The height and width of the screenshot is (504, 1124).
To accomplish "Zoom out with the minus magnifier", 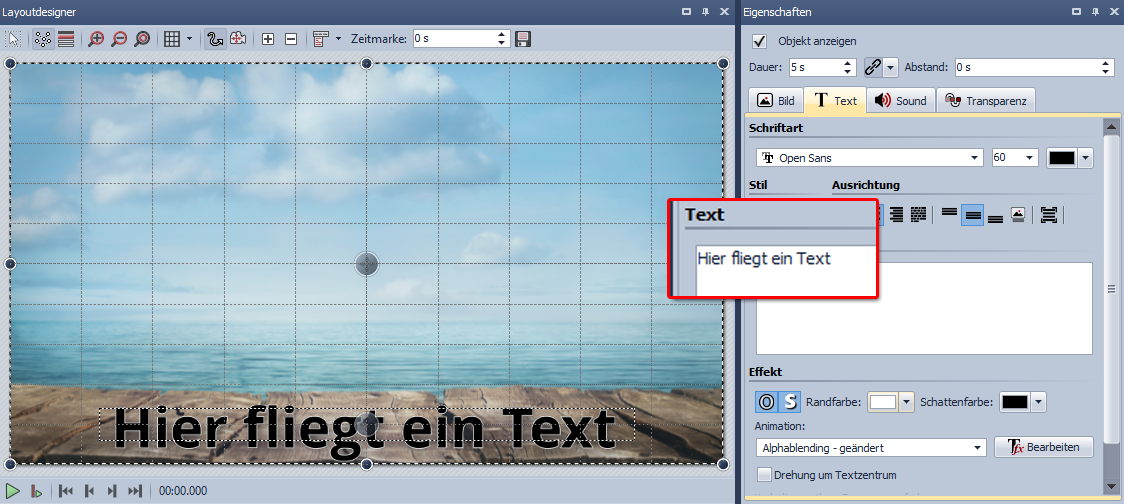I will pos(119,39).
